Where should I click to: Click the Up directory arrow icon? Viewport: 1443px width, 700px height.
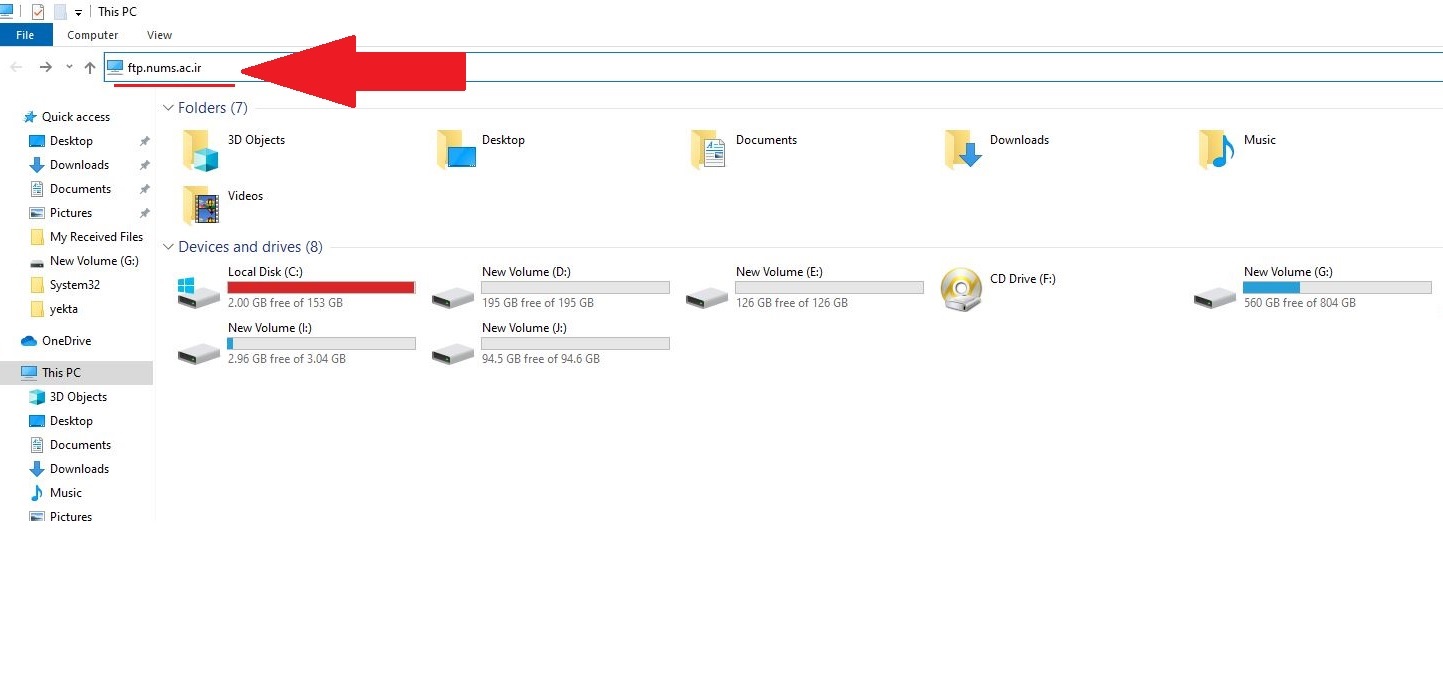click(90, 67)
